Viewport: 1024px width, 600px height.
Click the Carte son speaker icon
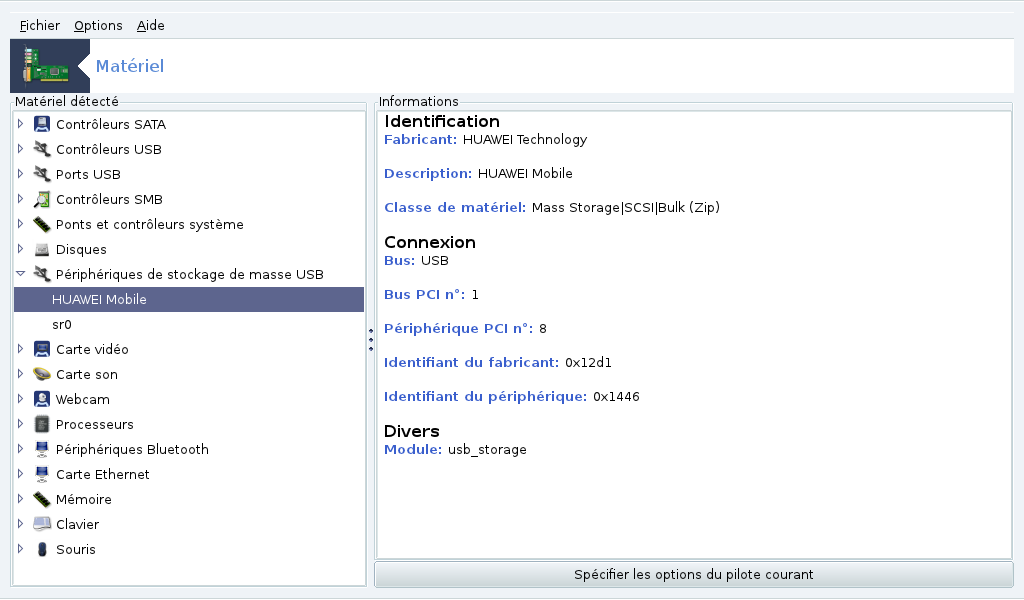(42, 374)
